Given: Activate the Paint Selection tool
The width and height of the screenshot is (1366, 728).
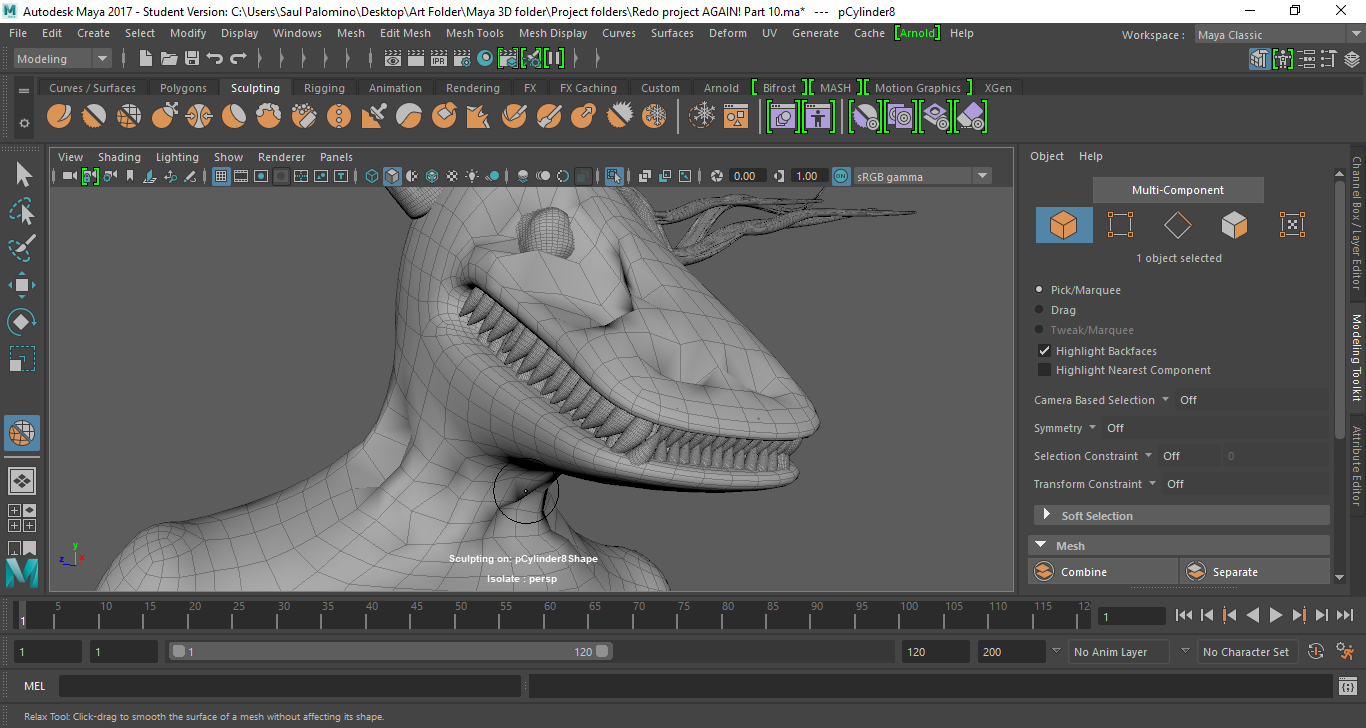Looking at the screenshot, I should [x=22, y=248].
